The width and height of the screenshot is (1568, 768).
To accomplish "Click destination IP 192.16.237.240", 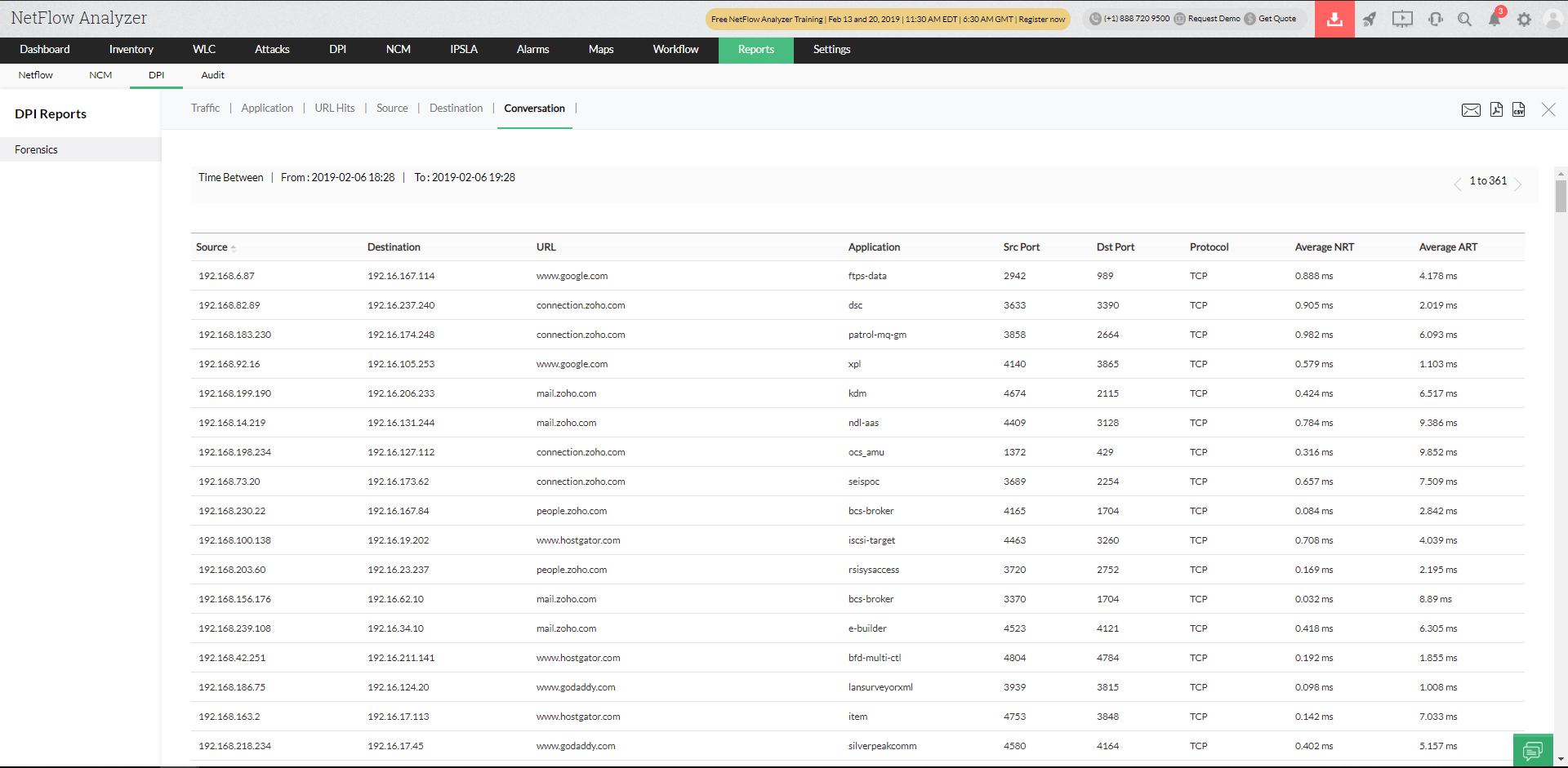I will click(x=401, y=305).
